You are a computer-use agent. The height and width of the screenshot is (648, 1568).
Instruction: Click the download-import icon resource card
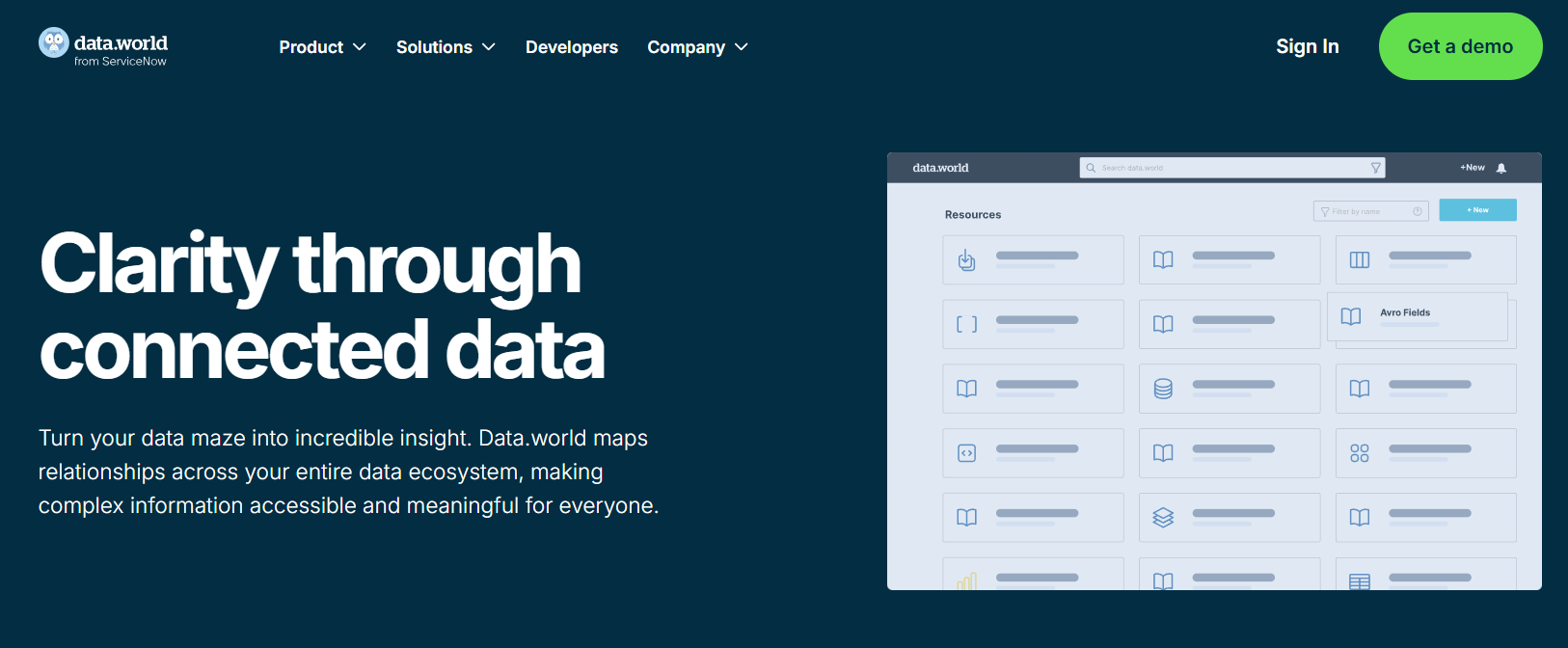click(1033, 259)
